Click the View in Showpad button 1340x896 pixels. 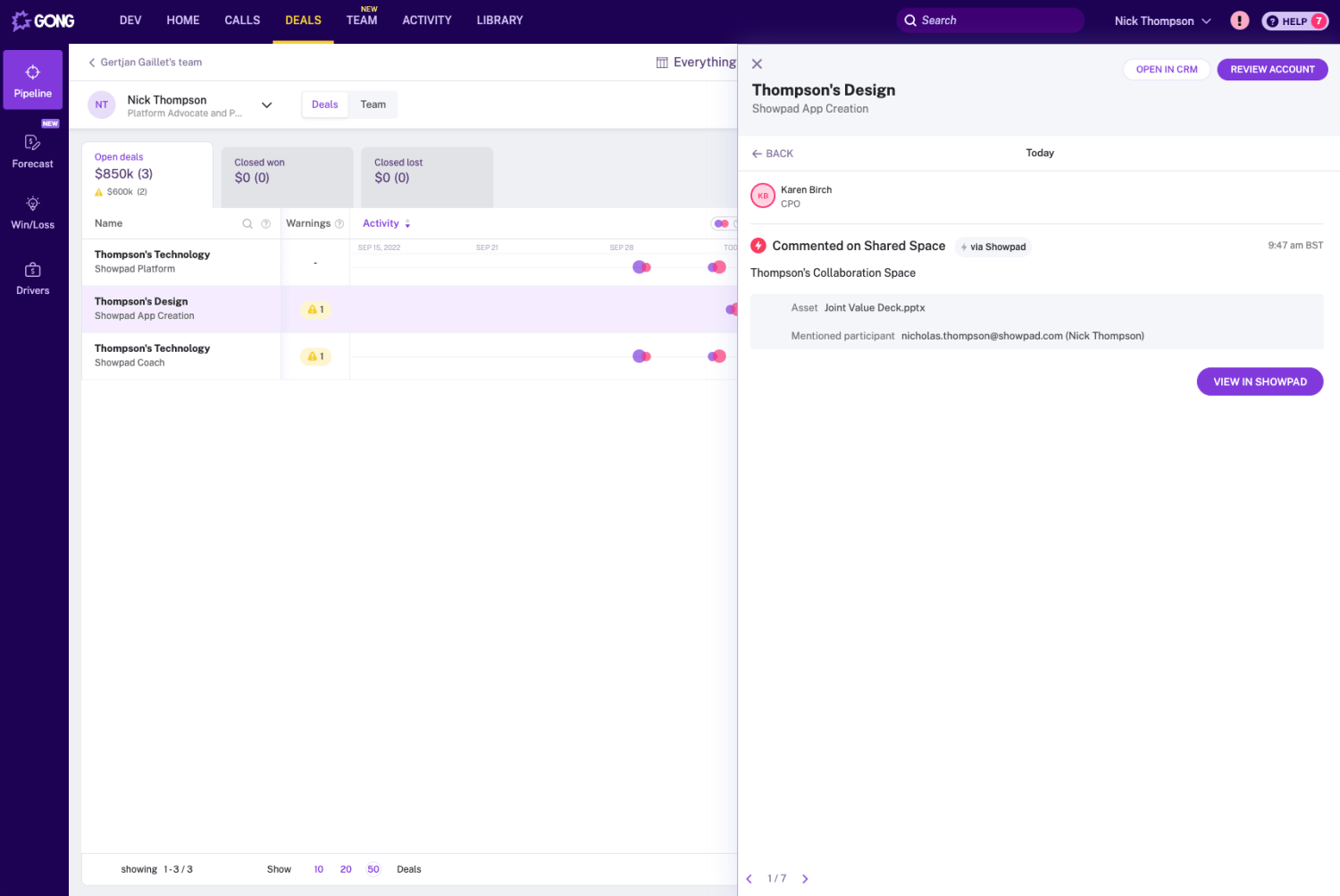[x=1260, y=381]
